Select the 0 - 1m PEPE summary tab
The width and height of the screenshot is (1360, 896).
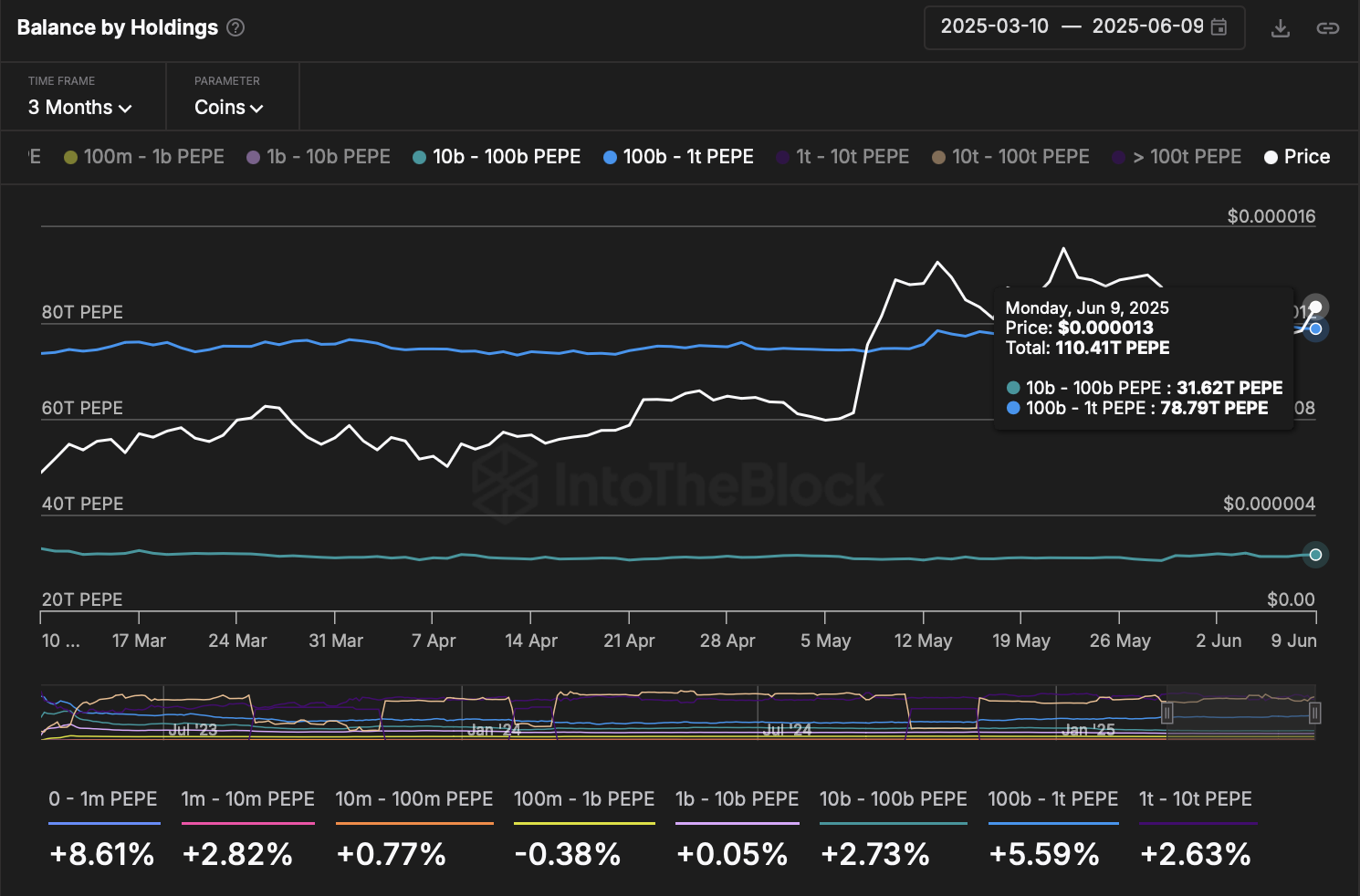coord(103,799)
